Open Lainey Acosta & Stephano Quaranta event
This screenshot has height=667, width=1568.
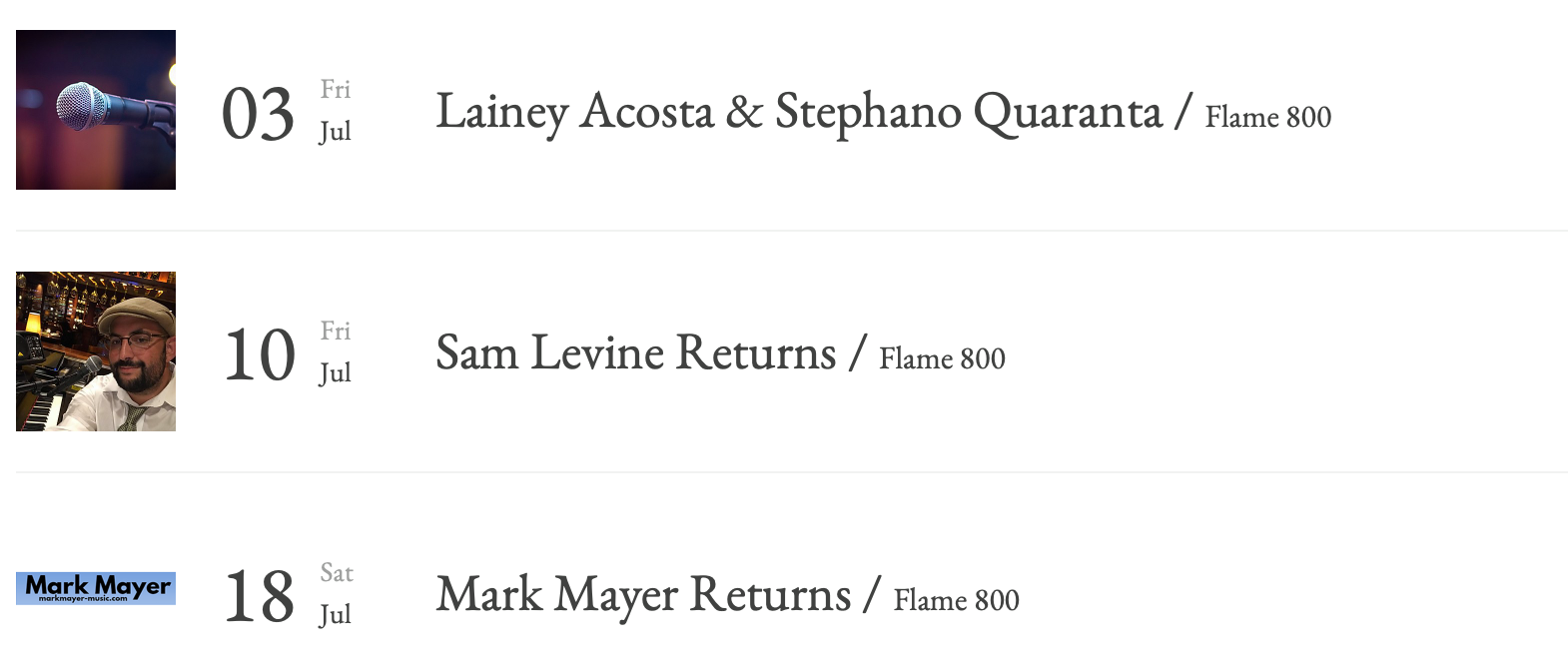799,111
